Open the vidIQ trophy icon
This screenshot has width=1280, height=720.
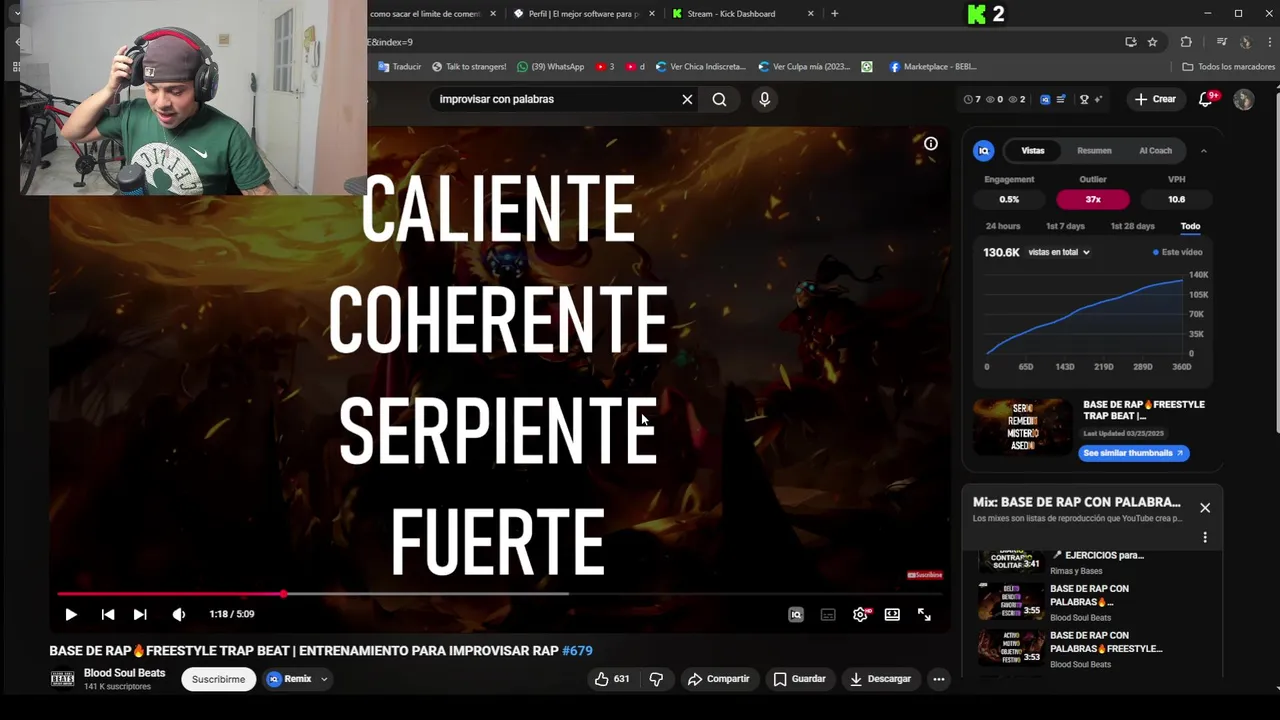pos(1084,100)
